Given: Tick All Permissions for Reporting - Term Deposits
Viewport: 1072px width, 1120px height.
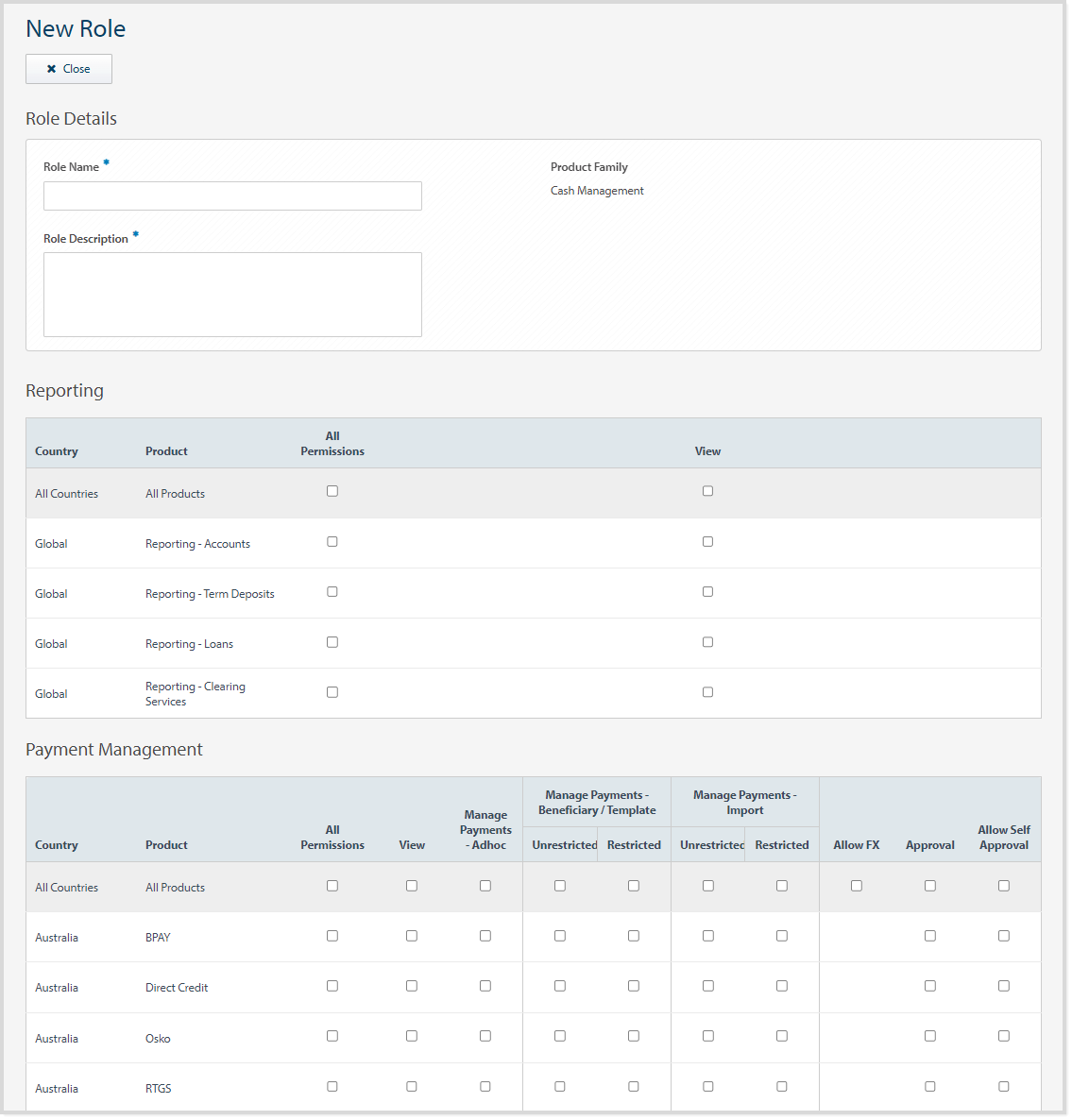Looking at the screenshot, I should click(x=332, y=592).
